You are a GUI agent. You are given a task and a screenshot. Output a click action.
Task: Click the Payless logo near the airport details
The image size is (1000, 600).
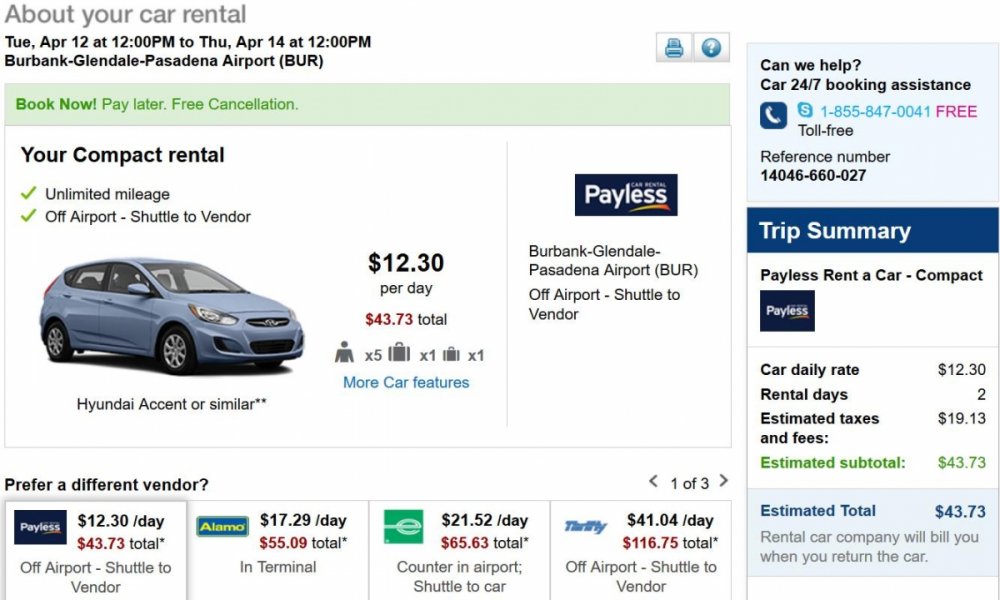pos(626,195)
